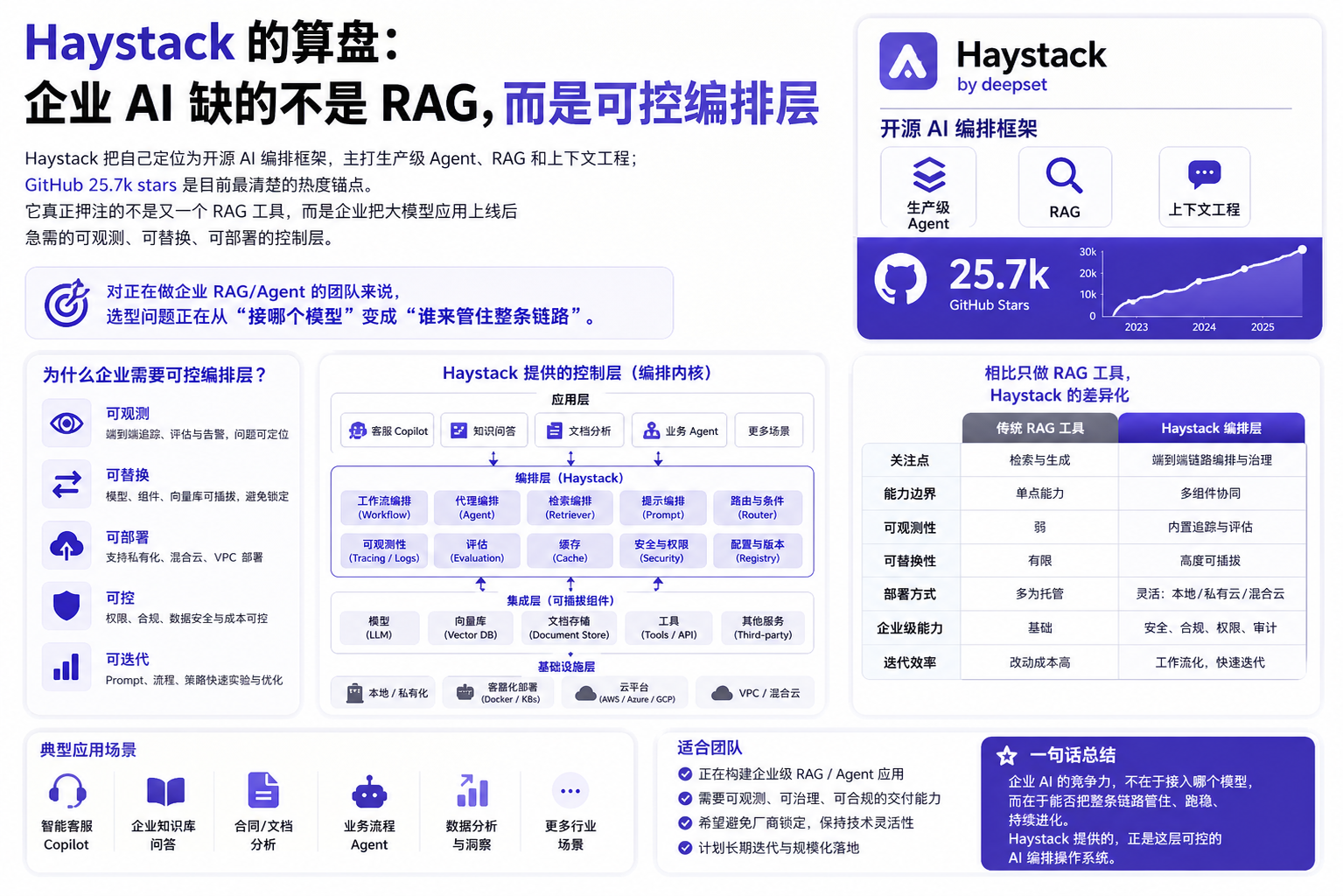Click the check icon beside 正在构建企业级 RAG
The image size is (1343, 896).
point(686,773)
